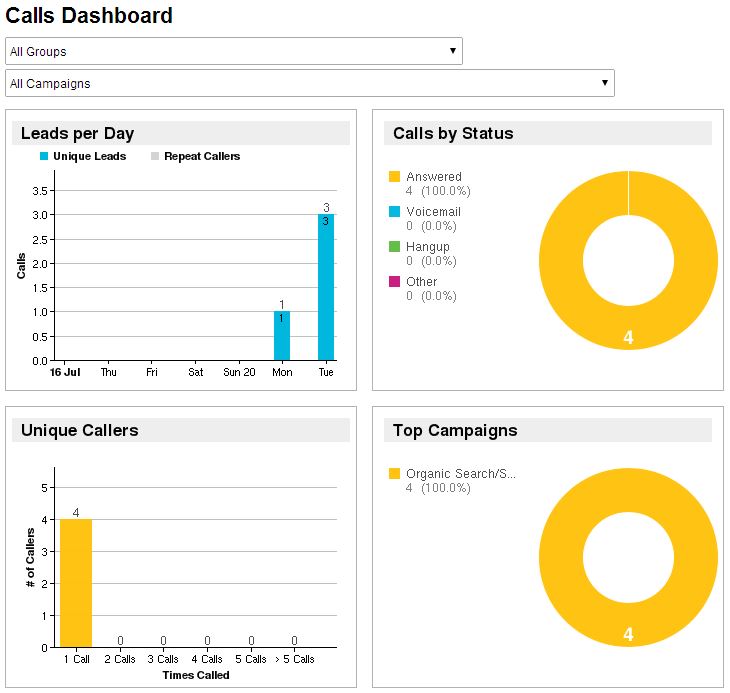Click the Sat axis label
This screenshot has width=730, height=693.
[x=196, y=372]
